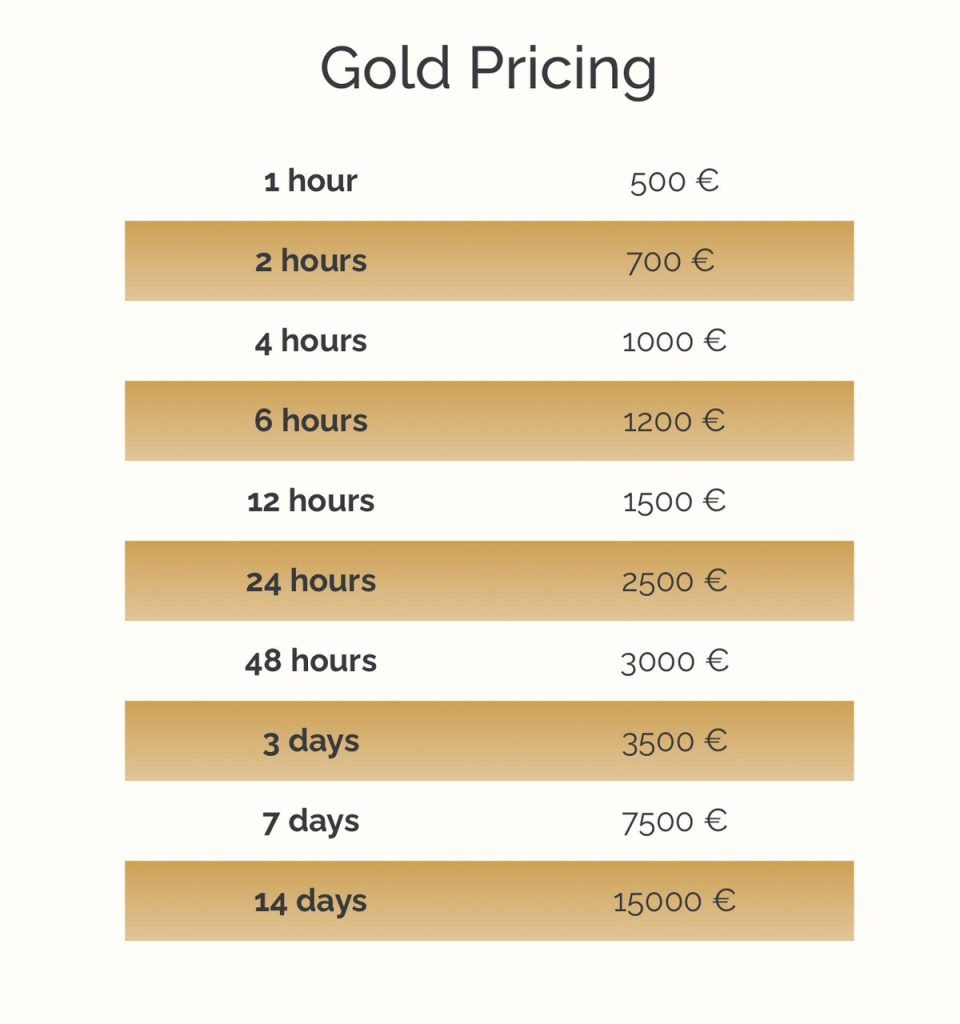Screen dimensions: 960x1024
Task: Click the Gold Pricing heading
Action: 488,69
